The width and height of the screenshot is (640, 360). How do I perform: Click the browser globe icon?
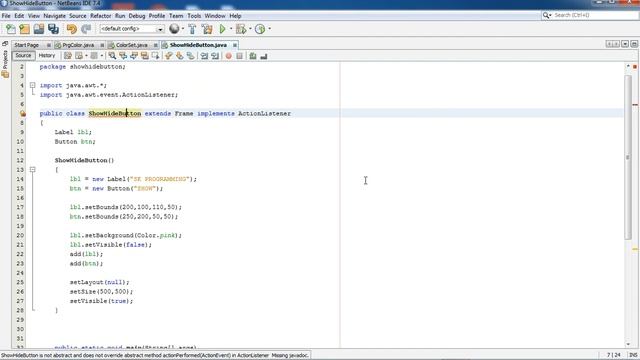coord(174,29)
